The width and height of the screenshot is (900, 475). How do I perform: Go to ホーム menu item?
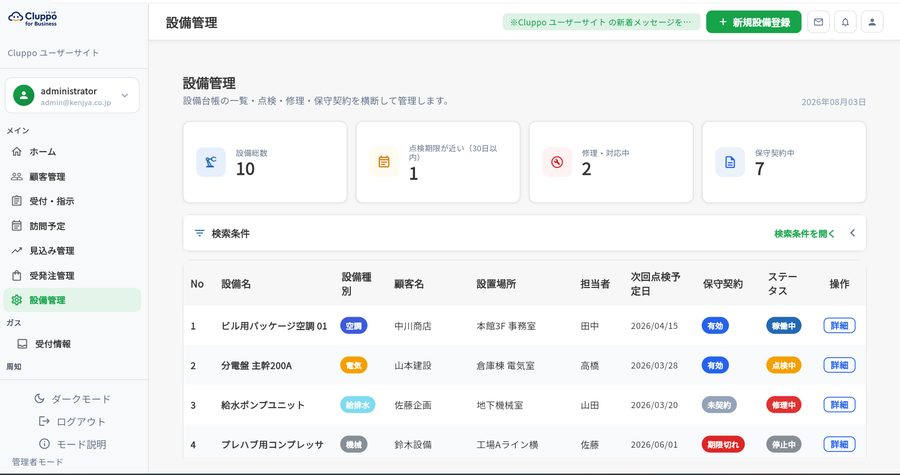(x=72, y=151)
